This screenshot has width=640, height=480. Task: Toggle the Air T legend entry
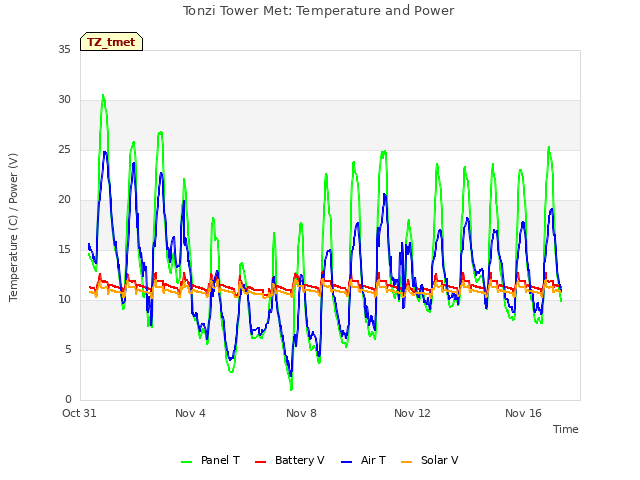tap(364, 460)
